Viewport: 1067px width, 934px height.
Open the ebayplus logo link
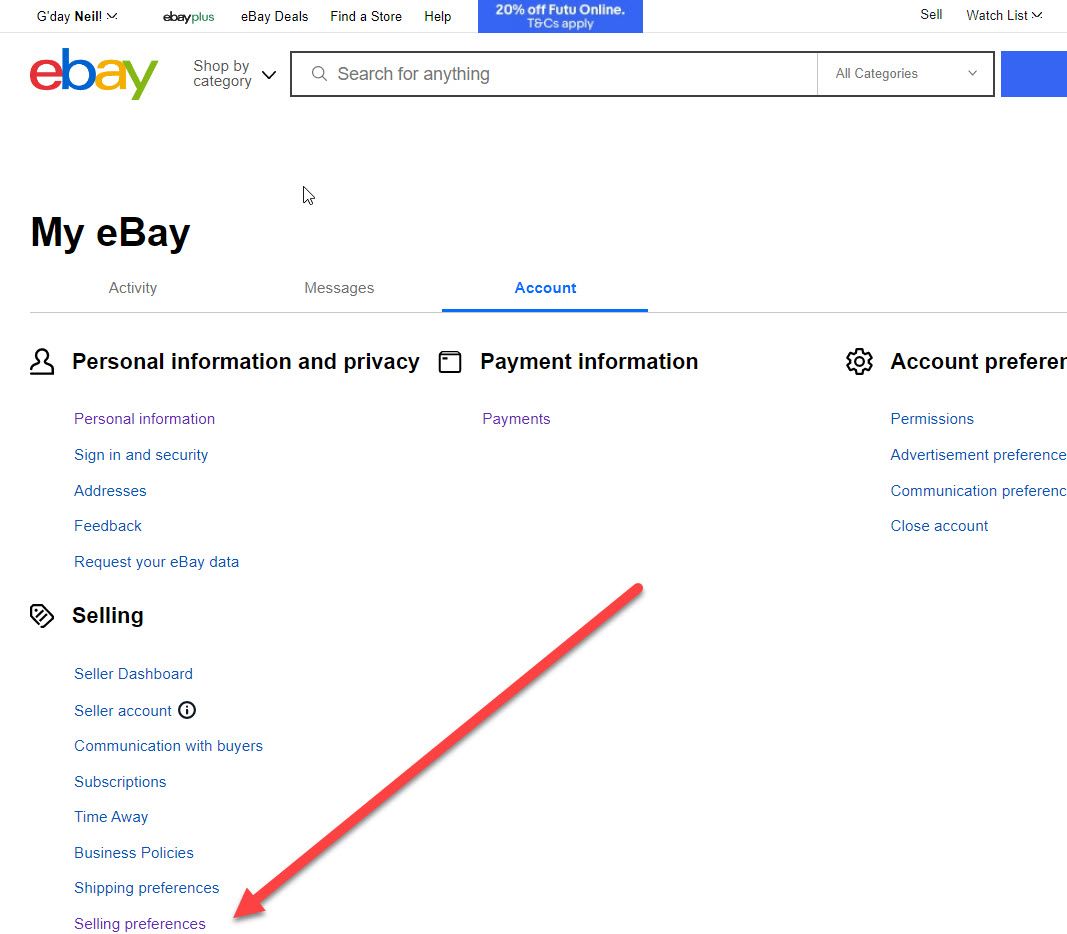click(x=188, y=17)
